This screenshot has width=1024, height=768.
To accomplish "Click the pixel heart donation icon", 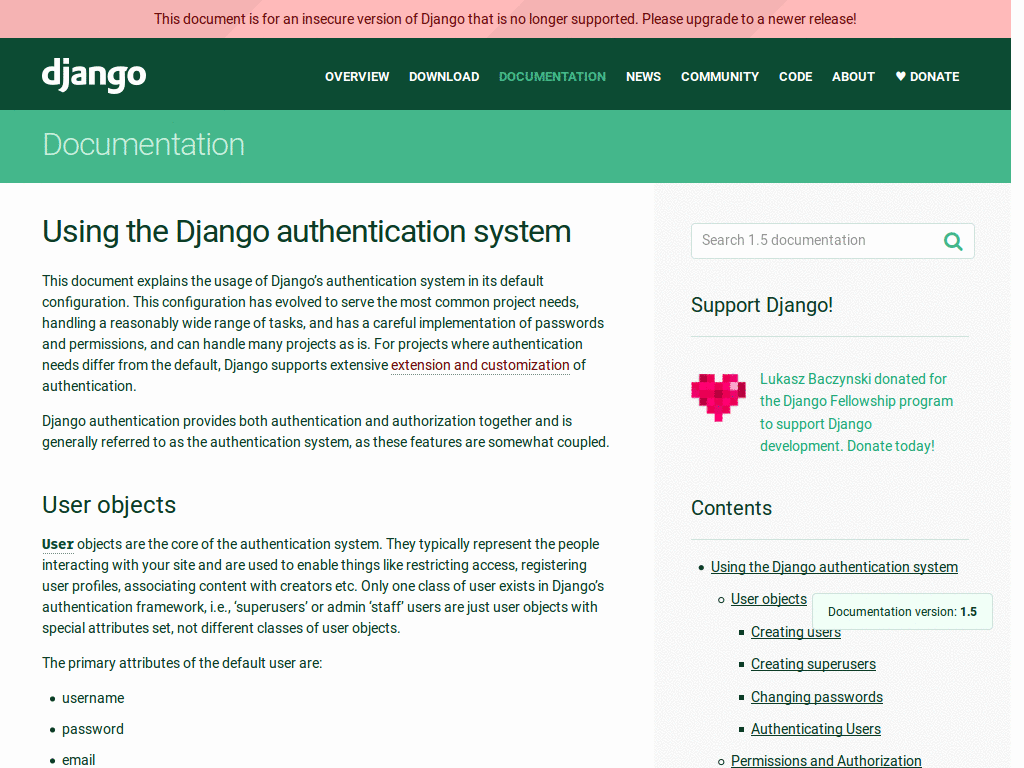I will coord(718,396).
